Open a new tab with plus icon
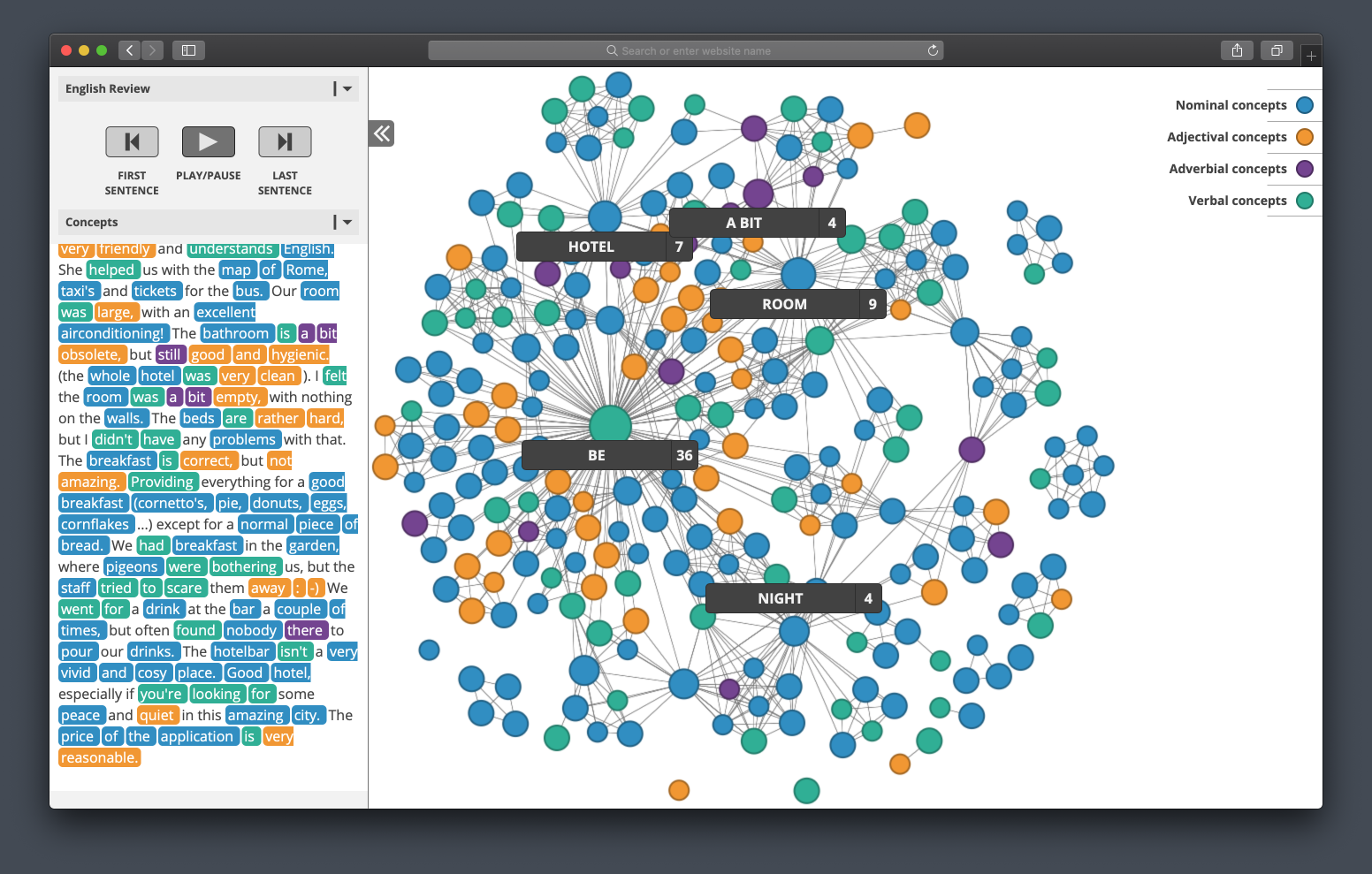Image resolution: width=1372 pixels, height=874 pixels. point(1311,56)
